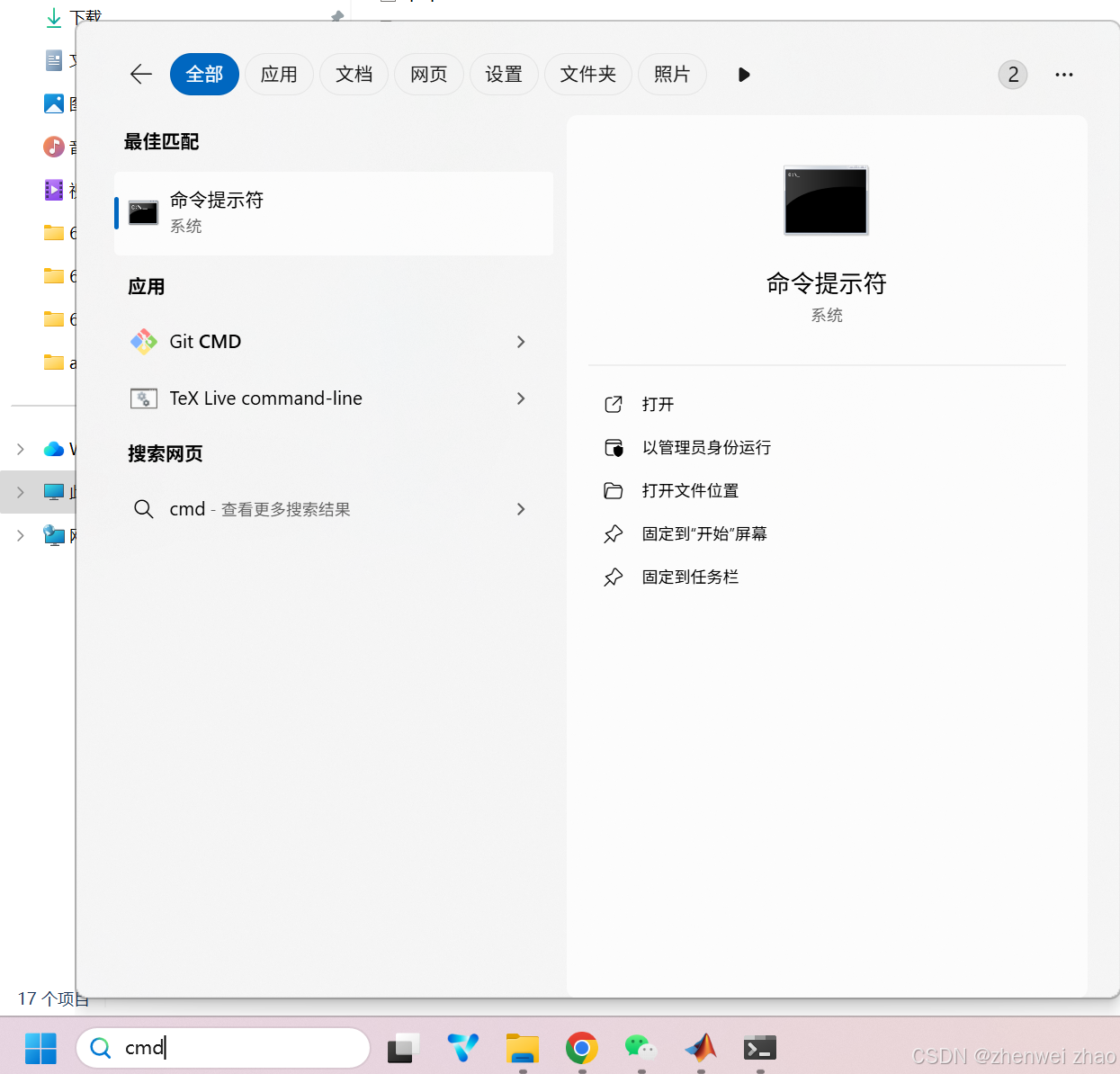Click the 命令提示符 preview thumbnail
This screenshot has width=1120, height=1074.
pyautogui.click(x=825, y=201)
